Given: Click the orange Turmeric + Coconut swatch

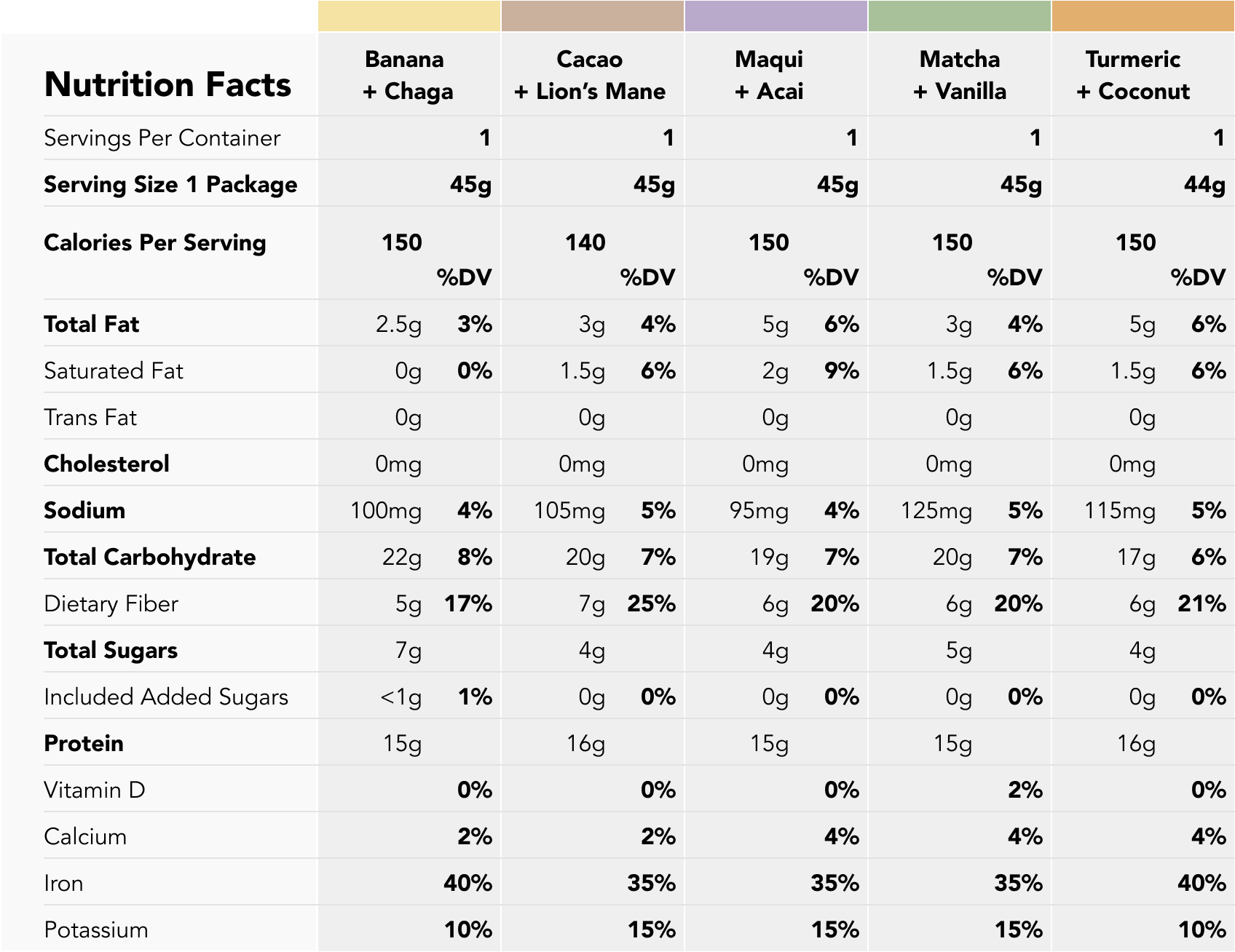Looking at the screenshot, I should 1143,16.
